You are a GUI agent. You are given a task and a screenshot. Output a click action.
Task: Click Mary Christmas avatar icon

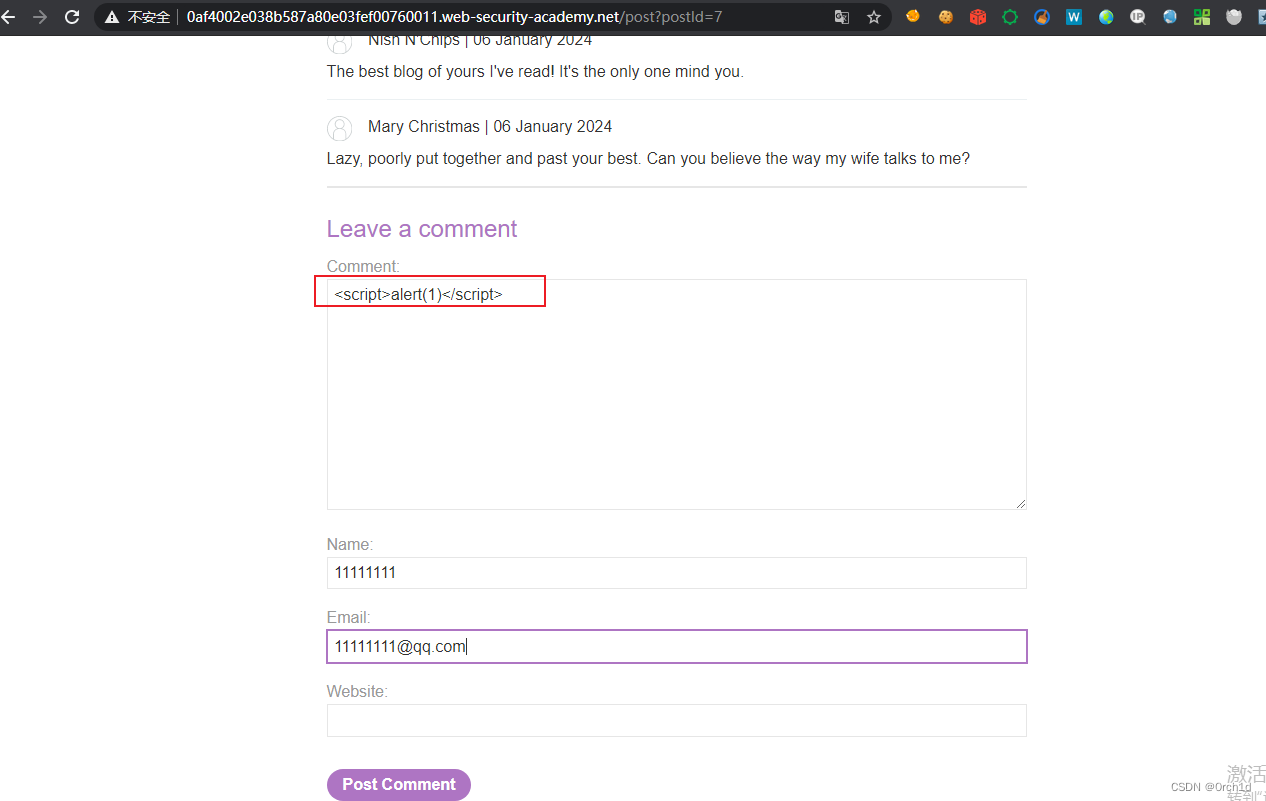tap(340, 128)
